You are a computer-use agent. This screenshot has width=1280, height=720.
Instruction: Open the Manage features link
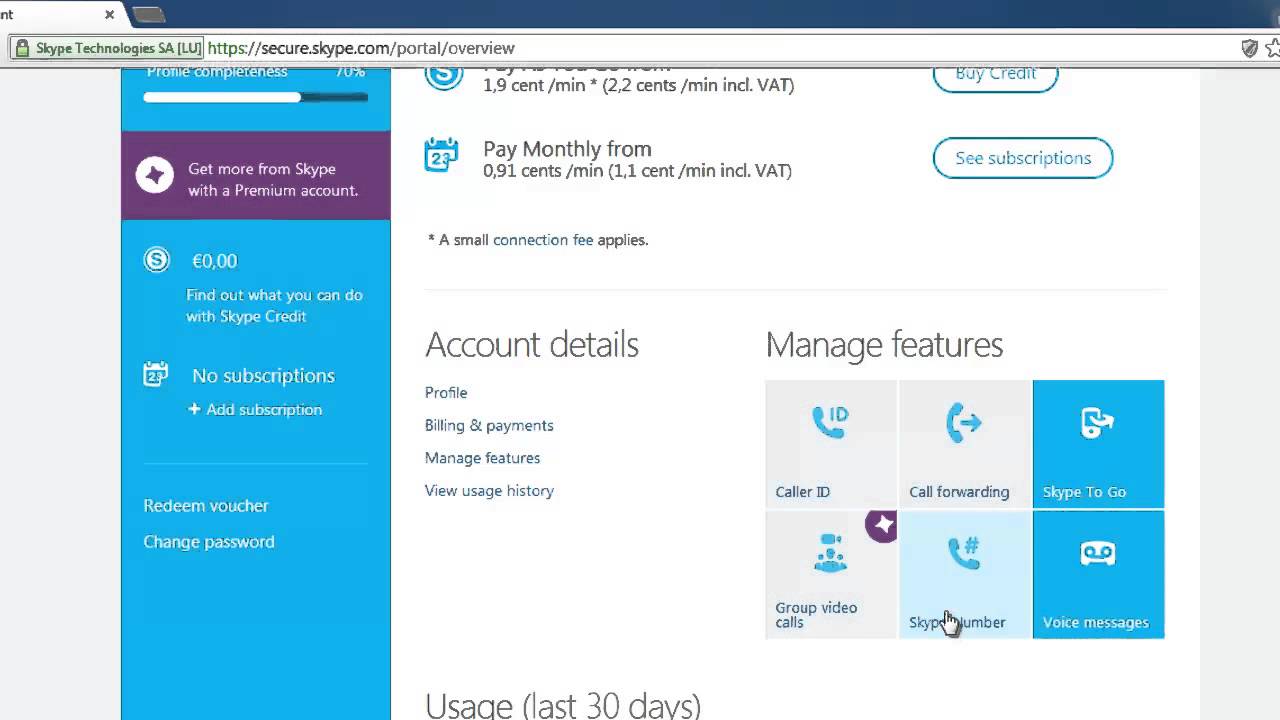[x=482, y=458]
